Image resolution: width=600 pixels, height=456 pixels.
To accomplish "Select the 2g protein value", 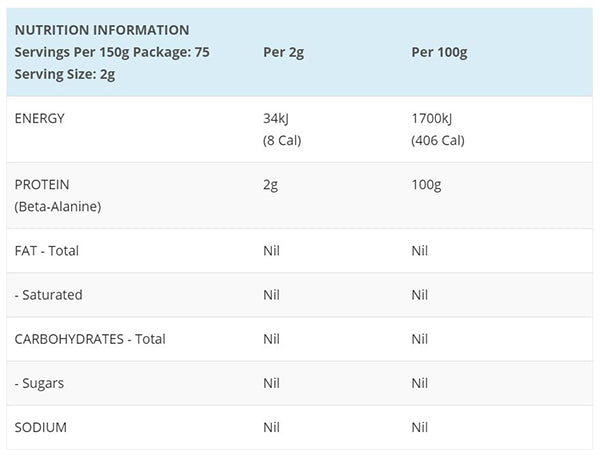I will pyautogui.click(x=268, y=185).
